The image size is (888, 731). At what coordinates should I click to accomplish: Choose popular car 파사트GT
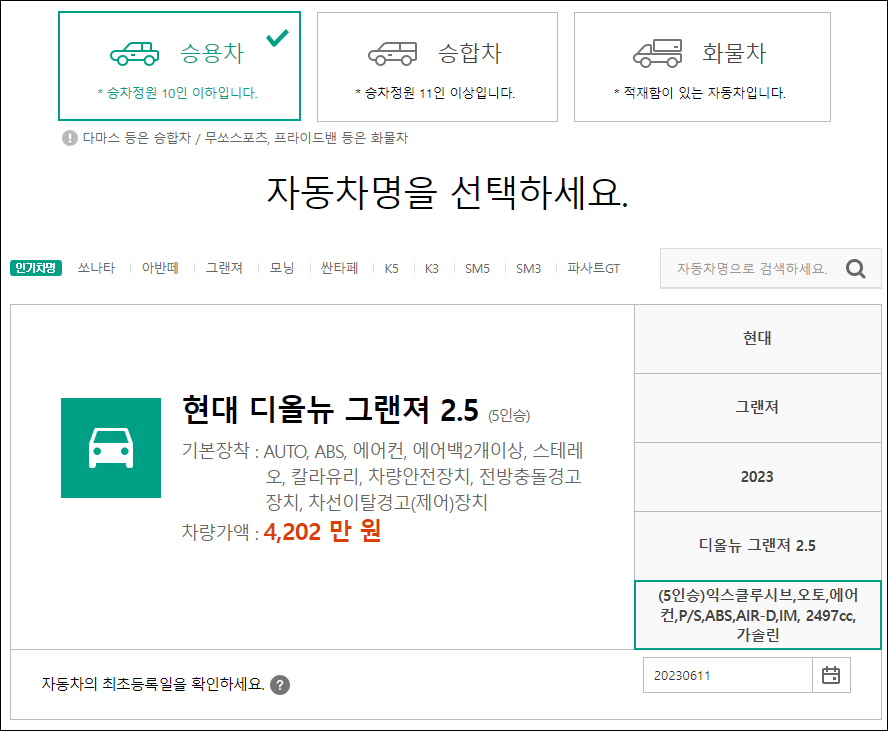[594, 268]
